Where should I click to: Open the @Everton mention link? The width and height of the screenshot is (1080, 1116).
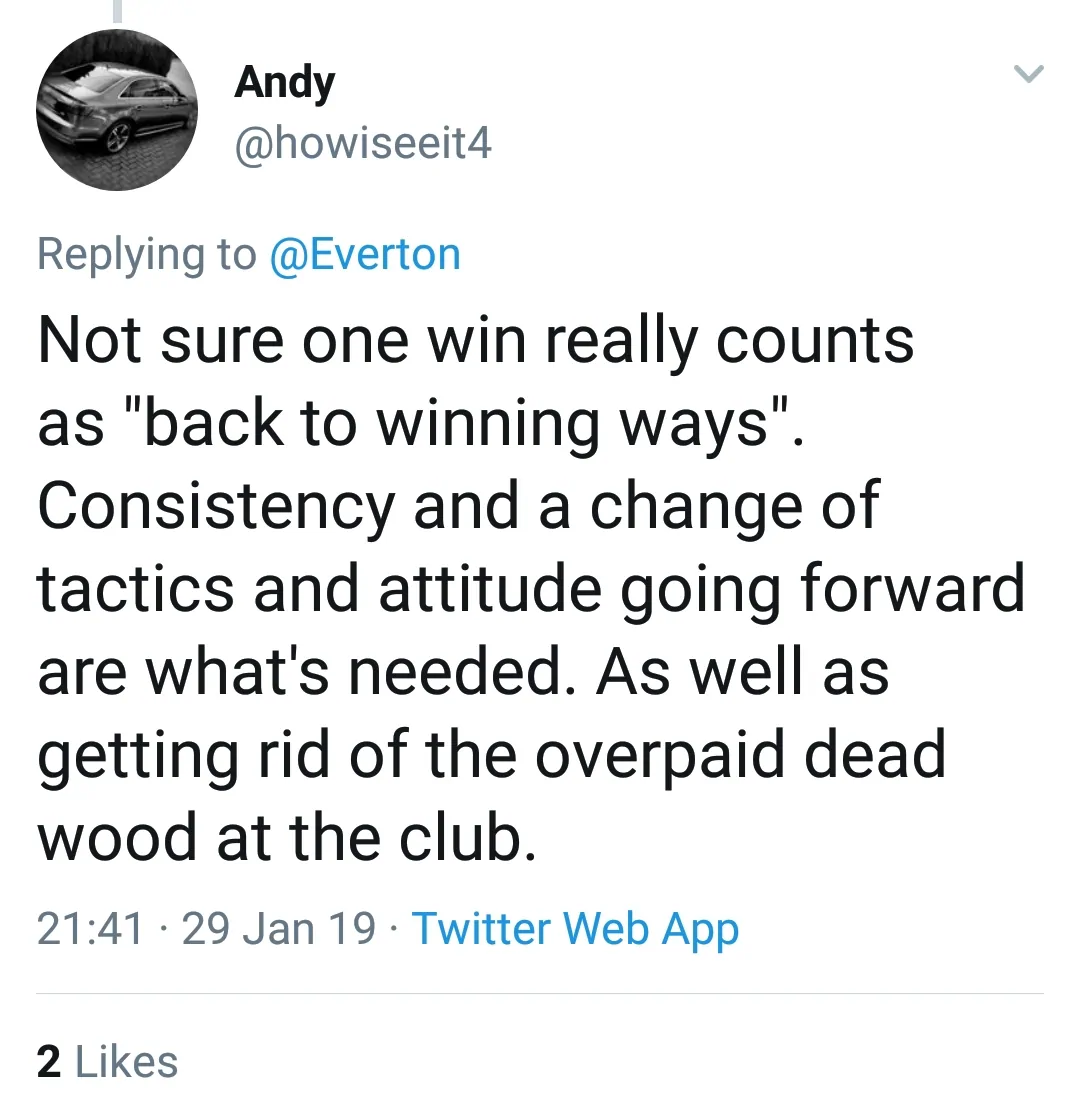[365, 254]
